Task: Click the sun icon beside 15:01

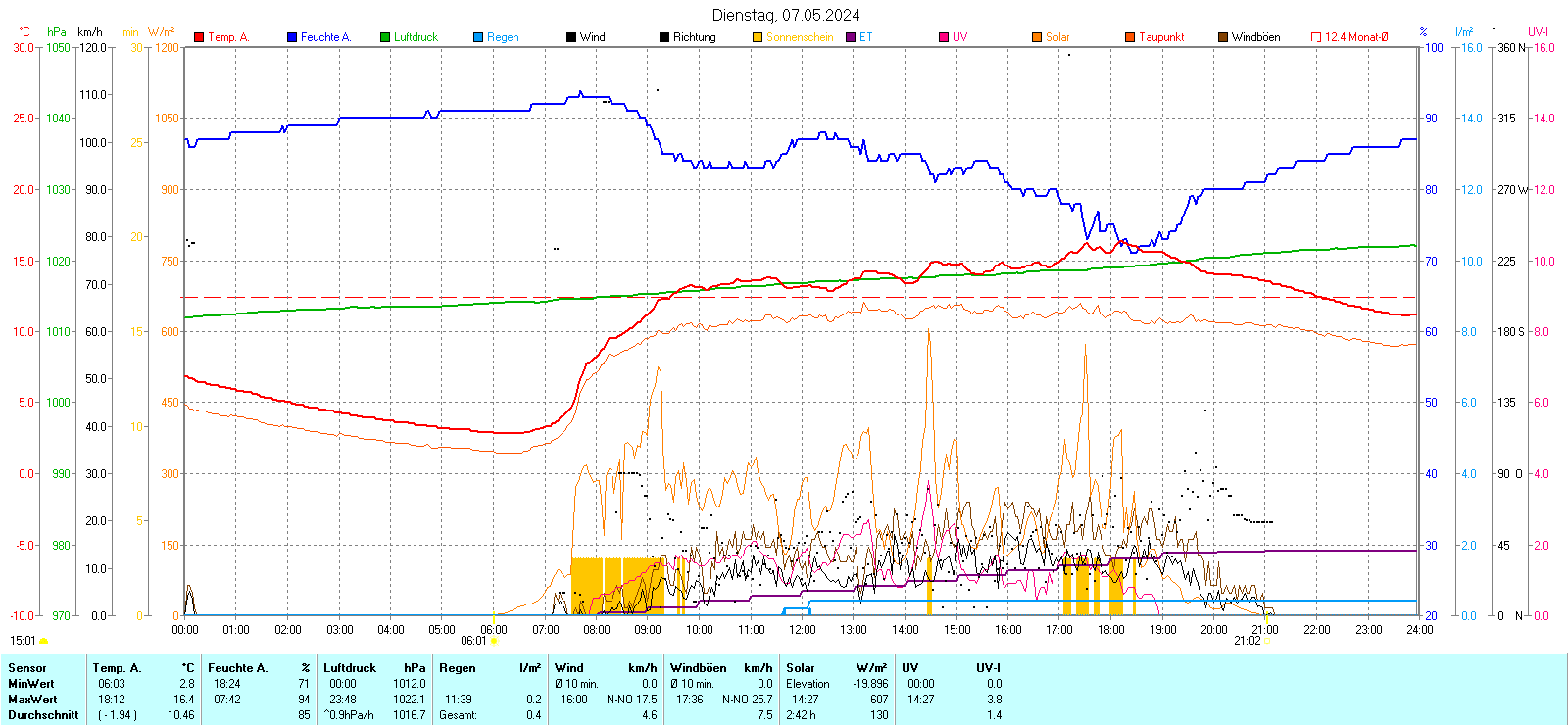Action: point(43,641)
